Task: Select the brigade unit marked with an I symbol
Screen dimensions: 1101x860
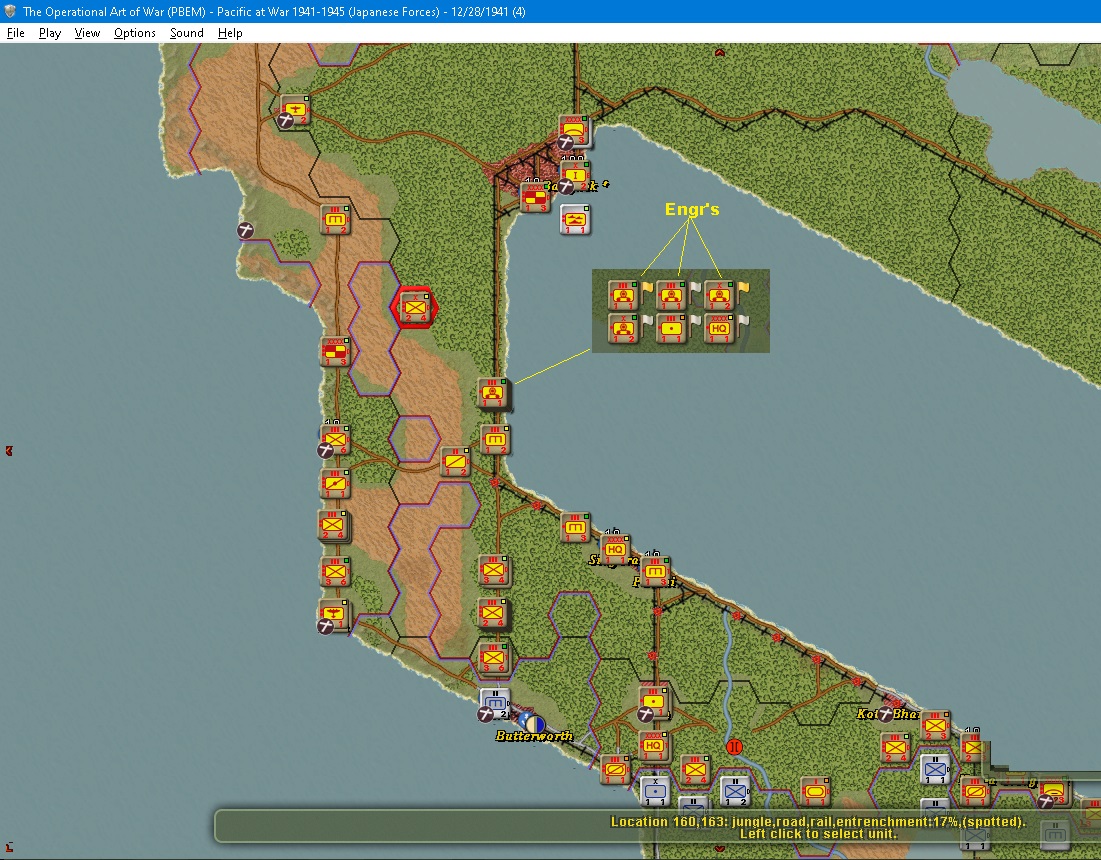Action: (576, 176)
